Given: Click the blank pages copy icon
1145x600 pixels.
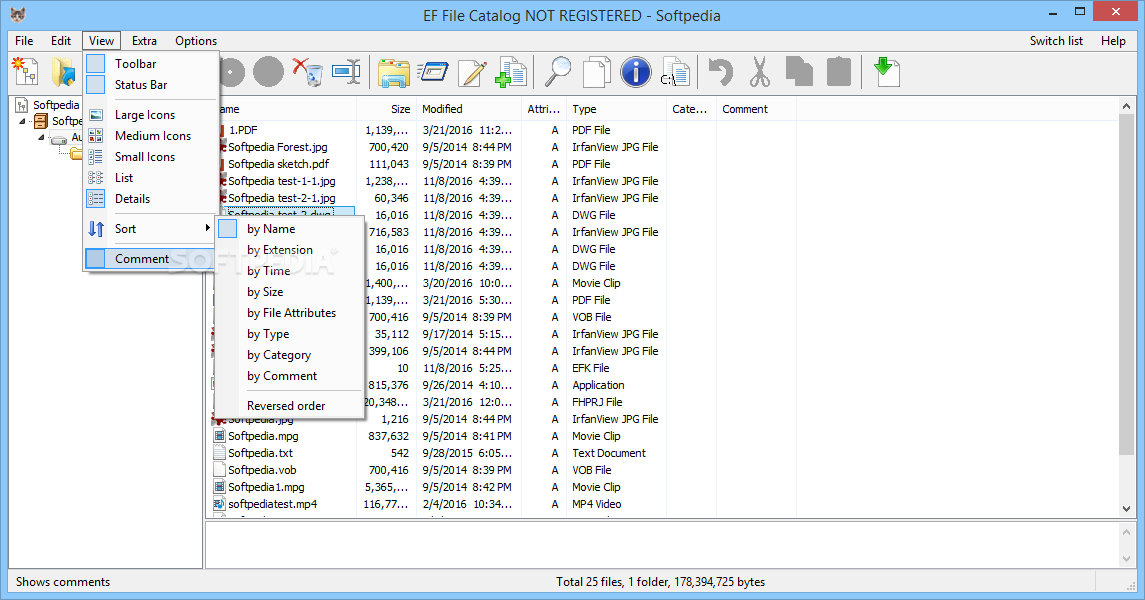Looking at the screenshot, I should [x=597, y=72].
